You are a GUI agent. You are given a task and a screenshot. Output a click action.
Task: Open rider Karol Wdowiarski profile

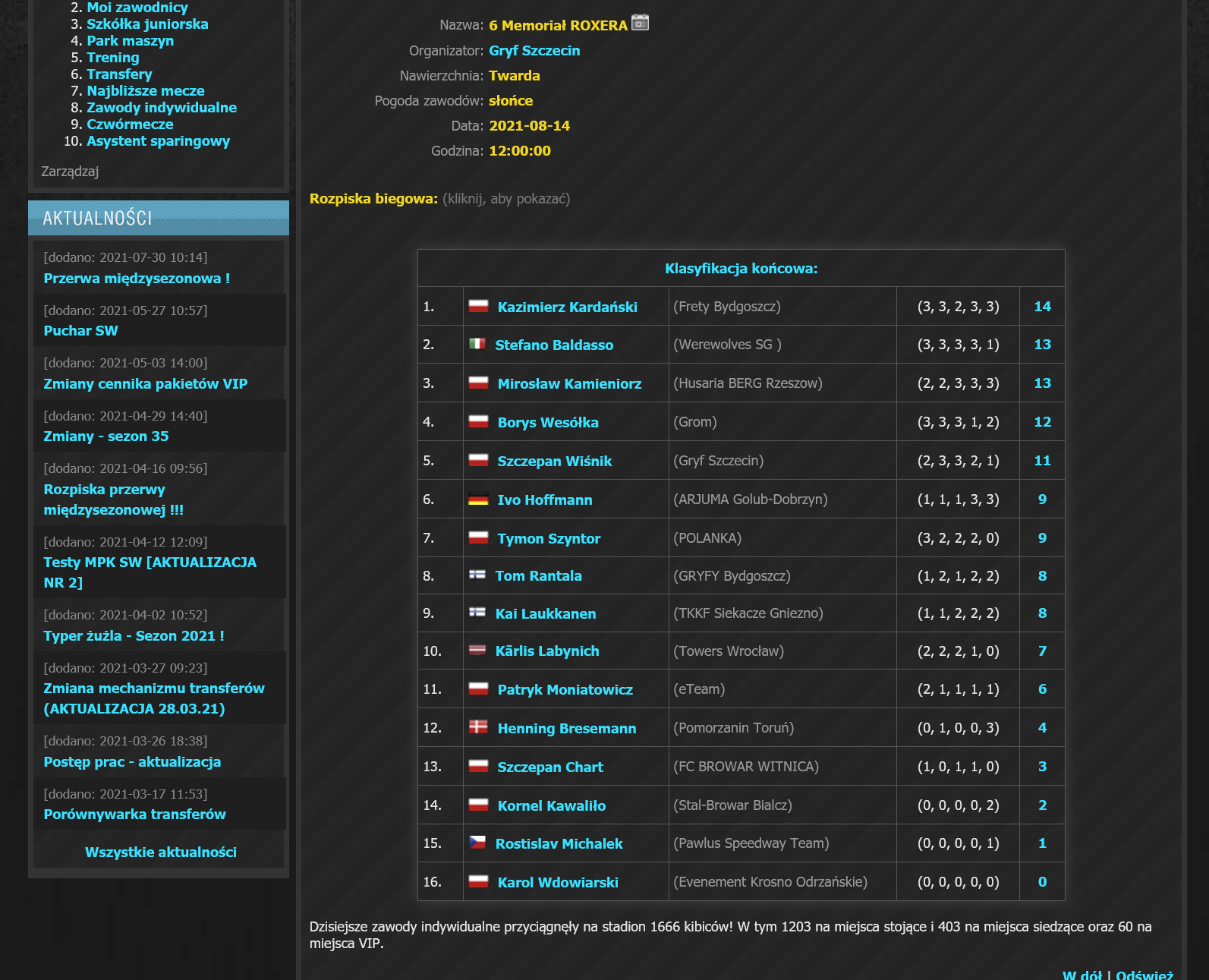pos(558,883)
